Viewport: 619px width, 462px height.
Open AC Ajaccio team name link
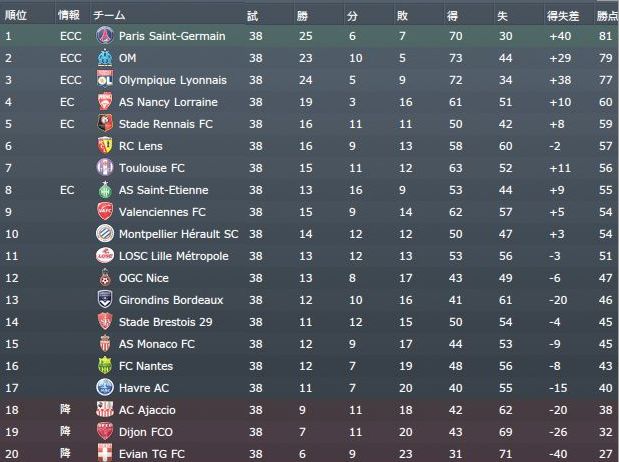(147, 410)
